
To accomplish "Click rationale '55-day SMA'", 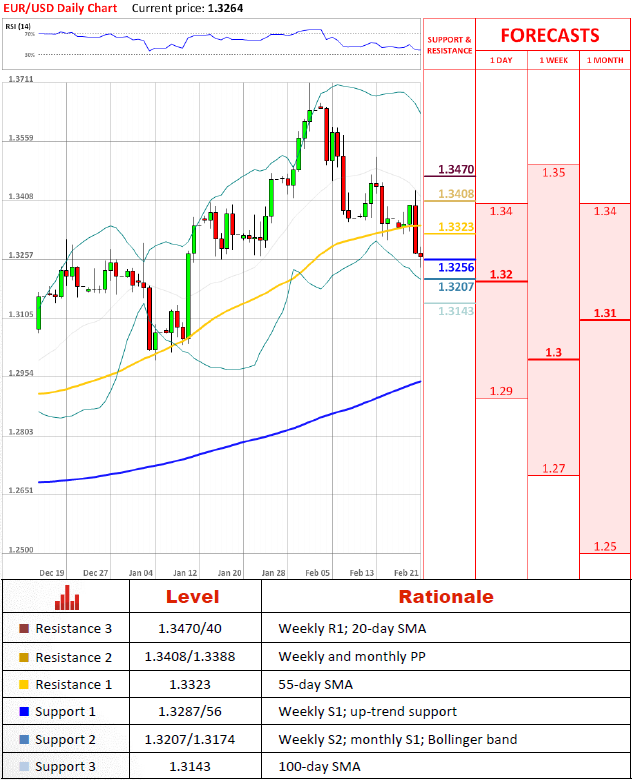I will point(316,685).
